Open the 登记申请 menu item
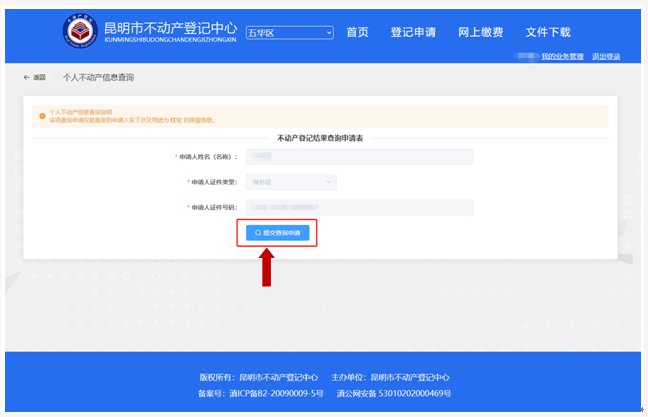 coord(413,32)
